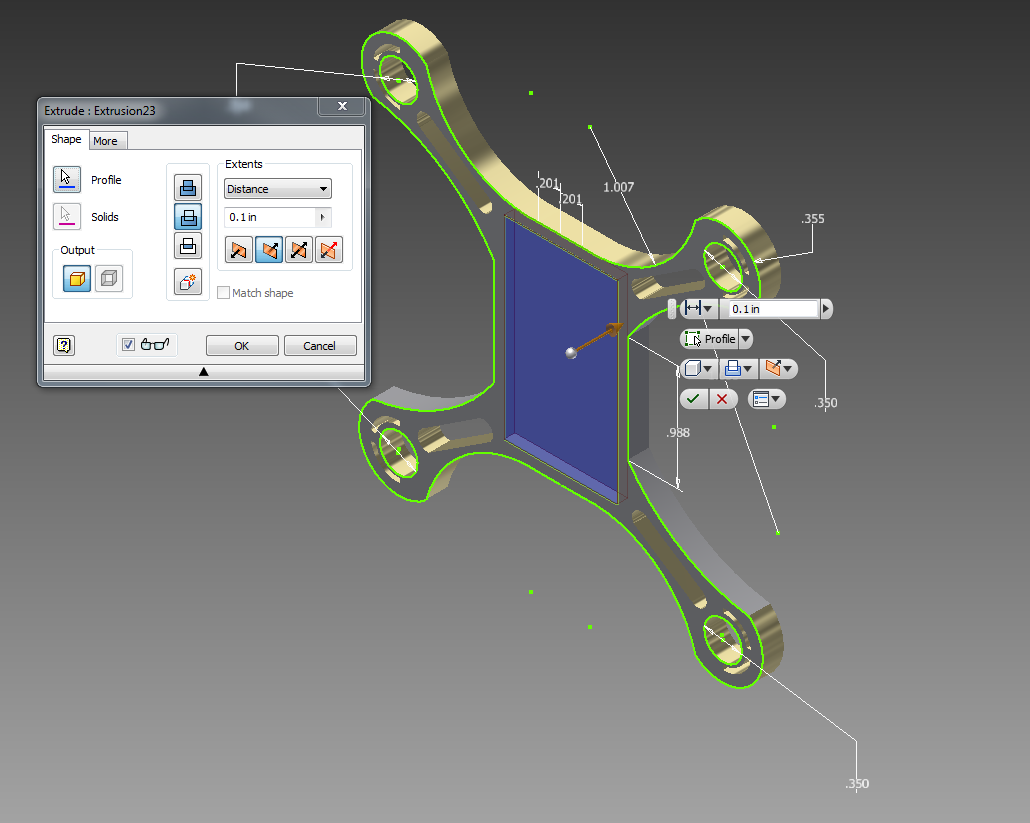Close the Extrude dialog
Screen dimensions: 1030x823
[x=342, y=106]
